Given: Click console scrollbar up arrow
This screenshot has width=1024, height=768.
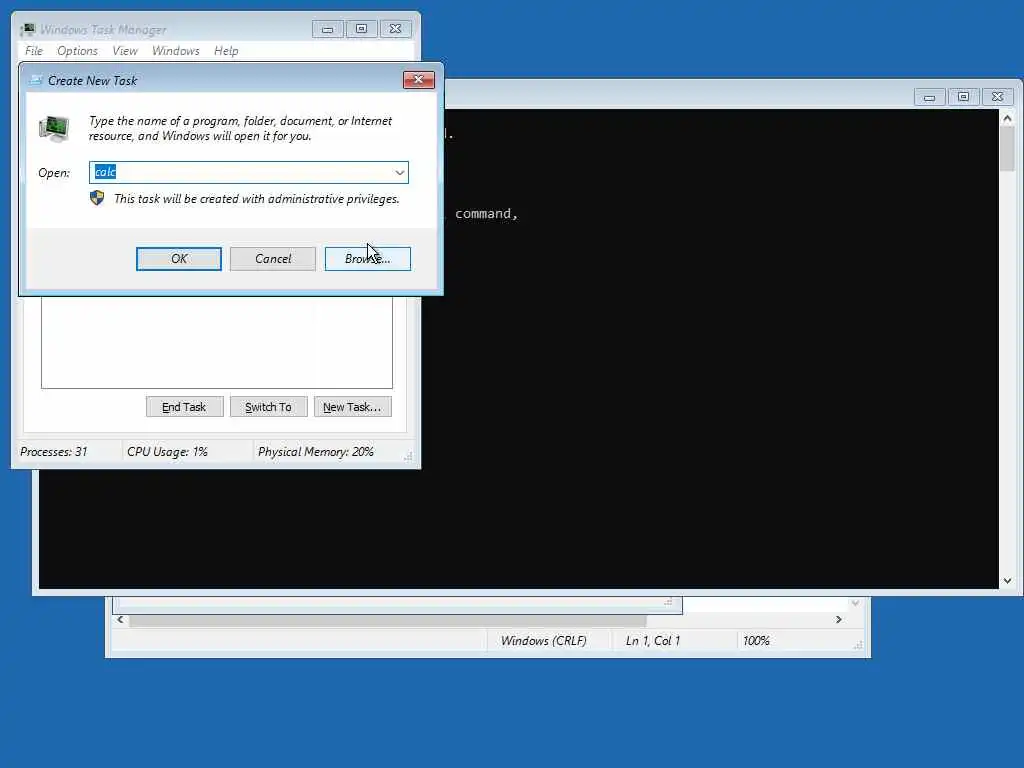Looking at the screenshot, I should (1007, 118).
